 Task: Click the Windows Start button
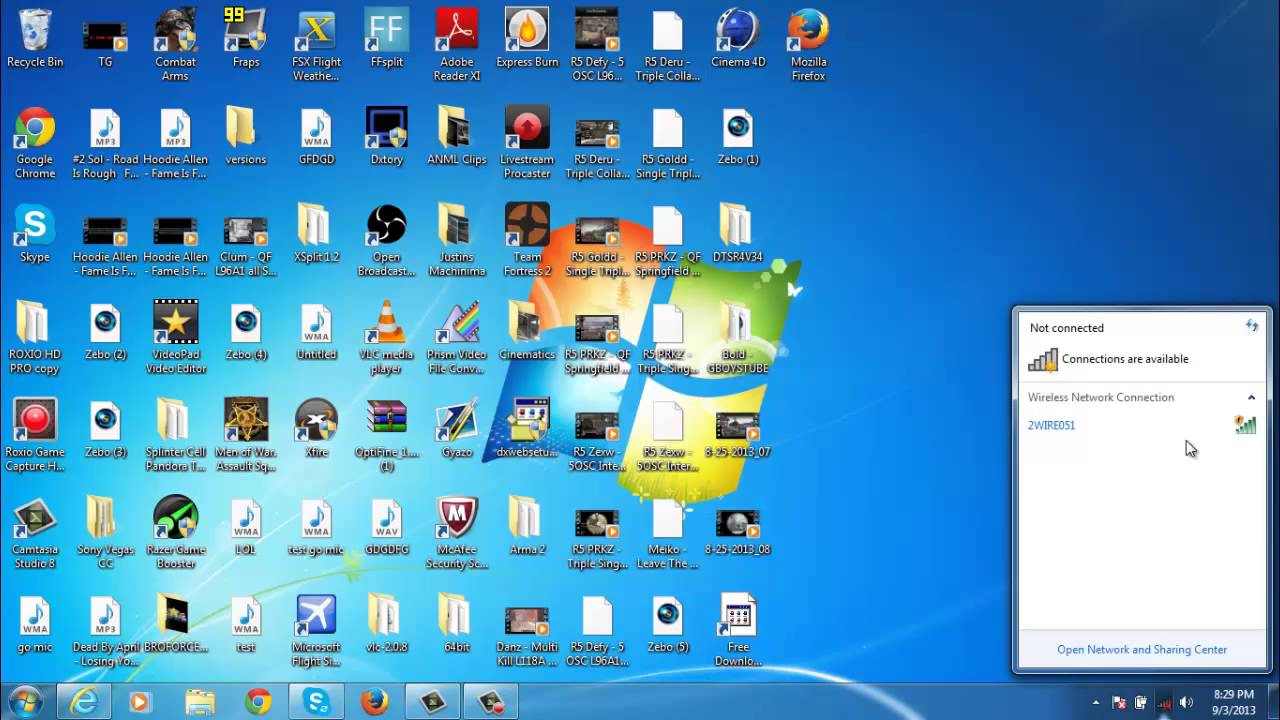click(x=25, y=702)
